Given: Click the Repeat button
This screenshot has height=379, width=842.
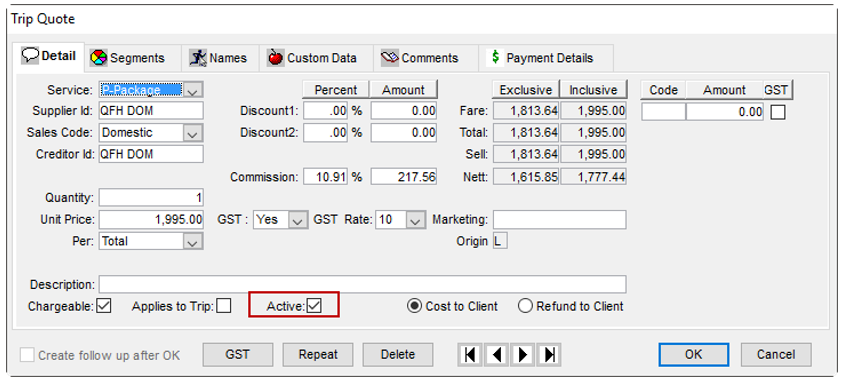Looking at the screenshot, I should 318,354.
